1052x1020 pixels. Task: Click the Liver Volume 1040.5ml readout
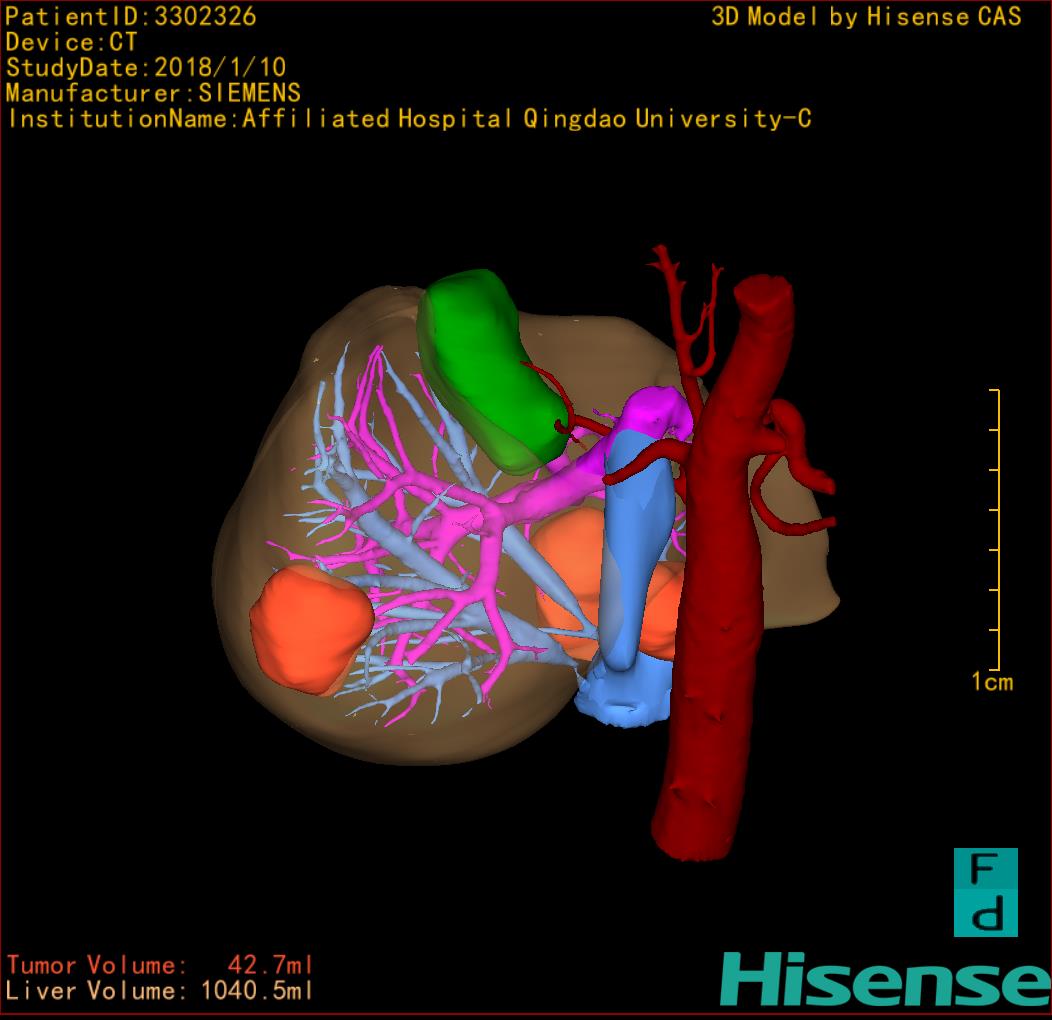coord(160,991)
